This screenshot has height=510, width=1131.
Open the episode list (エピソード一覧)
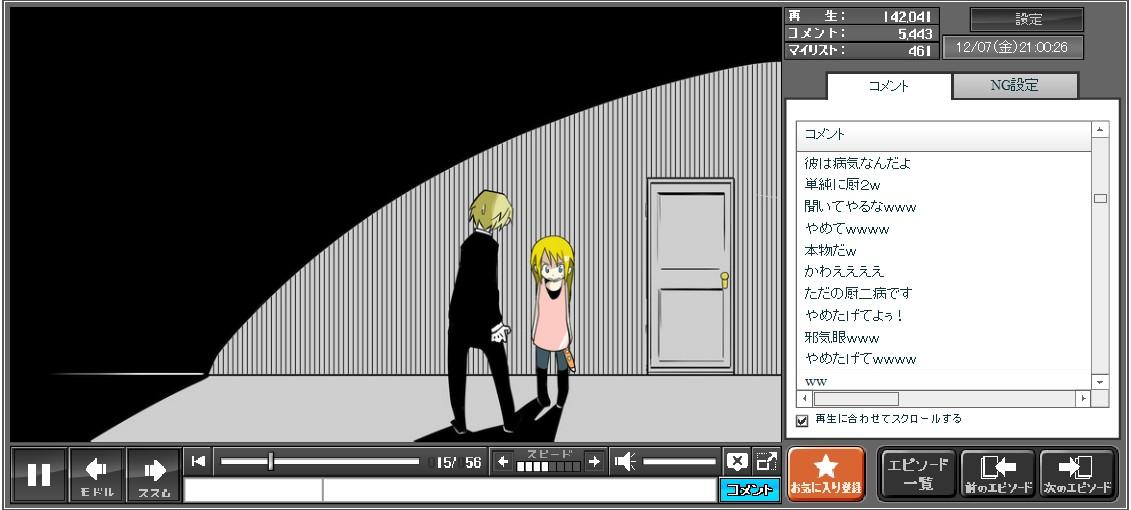click(x=917, y=473)
